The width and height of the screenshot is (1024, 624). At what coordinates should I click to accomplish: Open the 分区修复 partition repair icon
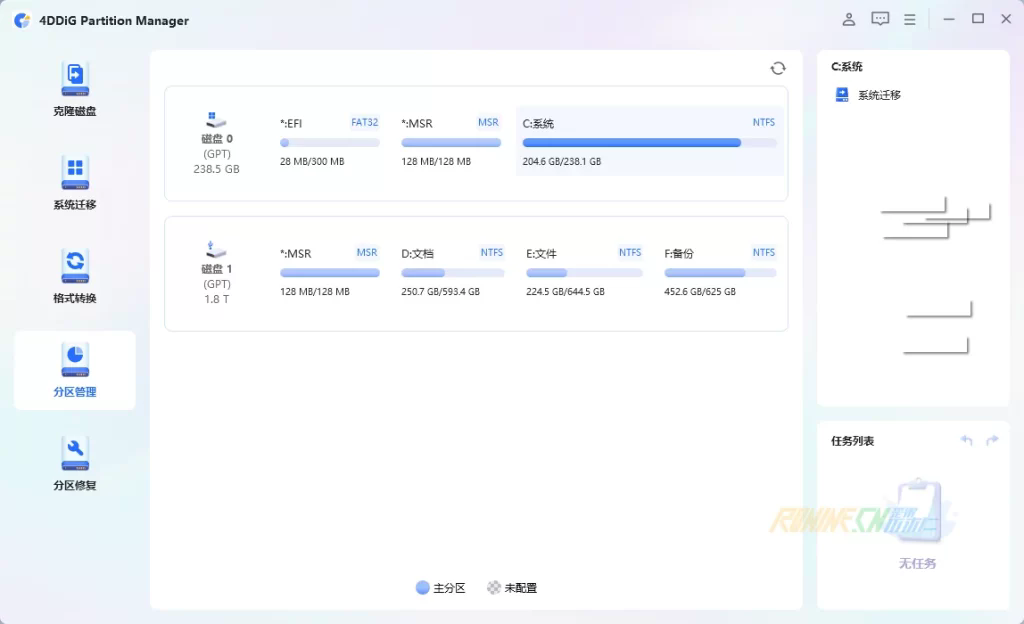[x=75, y=453]
